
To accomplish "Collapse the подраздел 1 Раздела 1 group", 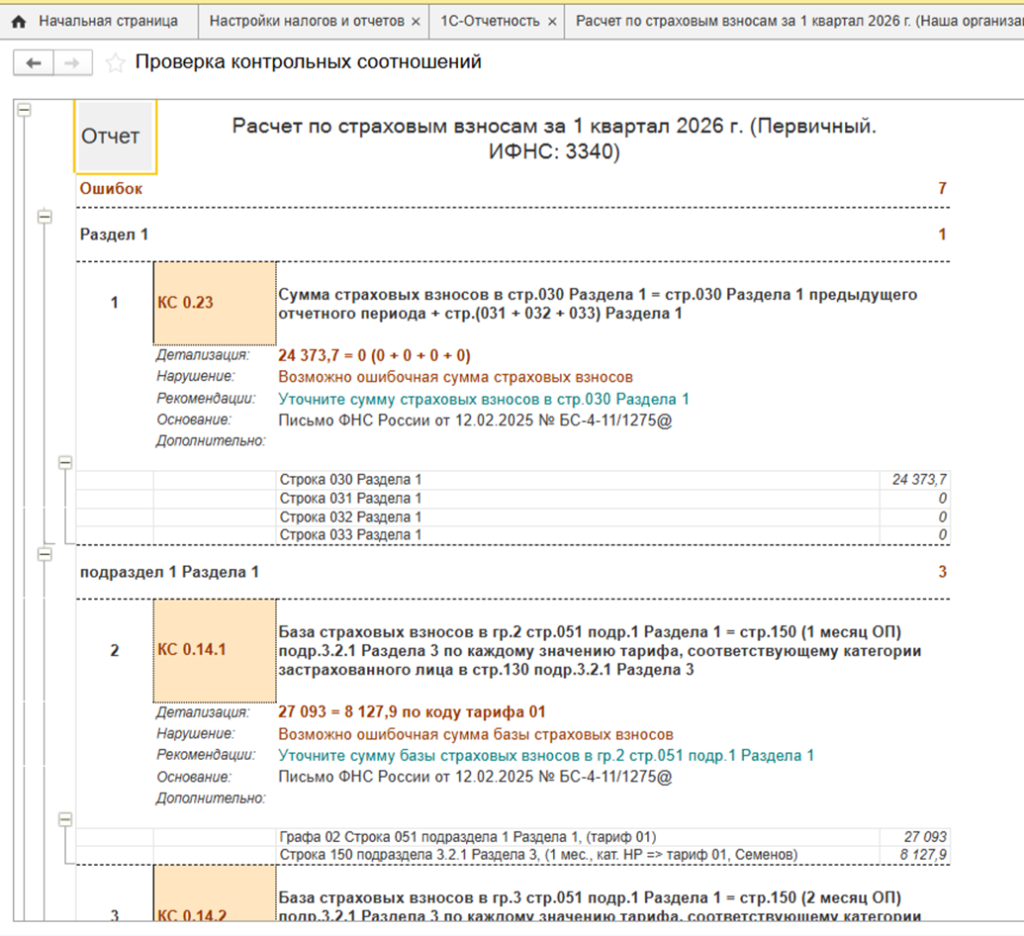I will coord(44,553).
